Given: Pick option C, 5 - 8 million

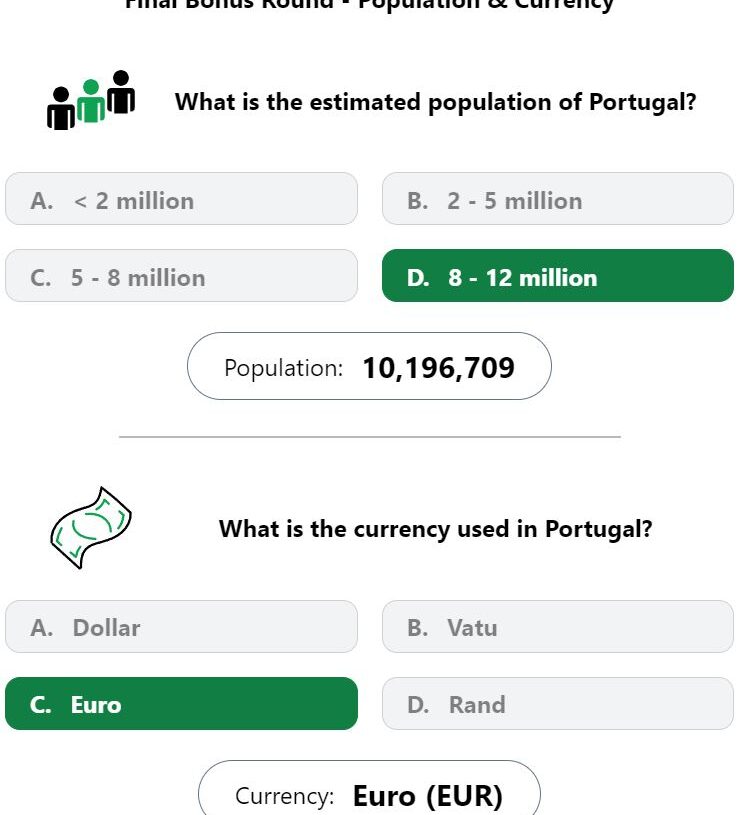Looking at the screenshot, I should click(181, 275).
